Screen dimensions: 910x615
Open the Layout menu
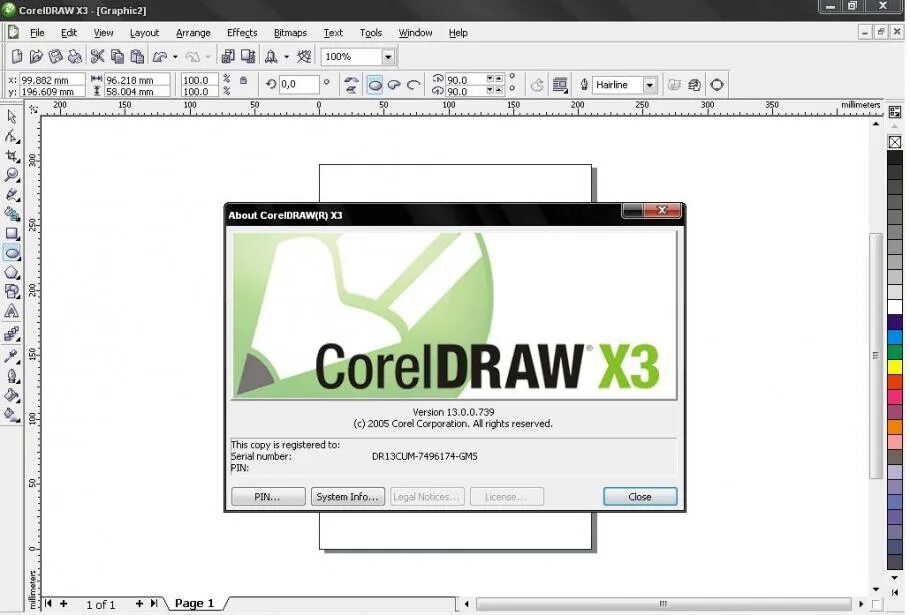[x=144, y=33]
